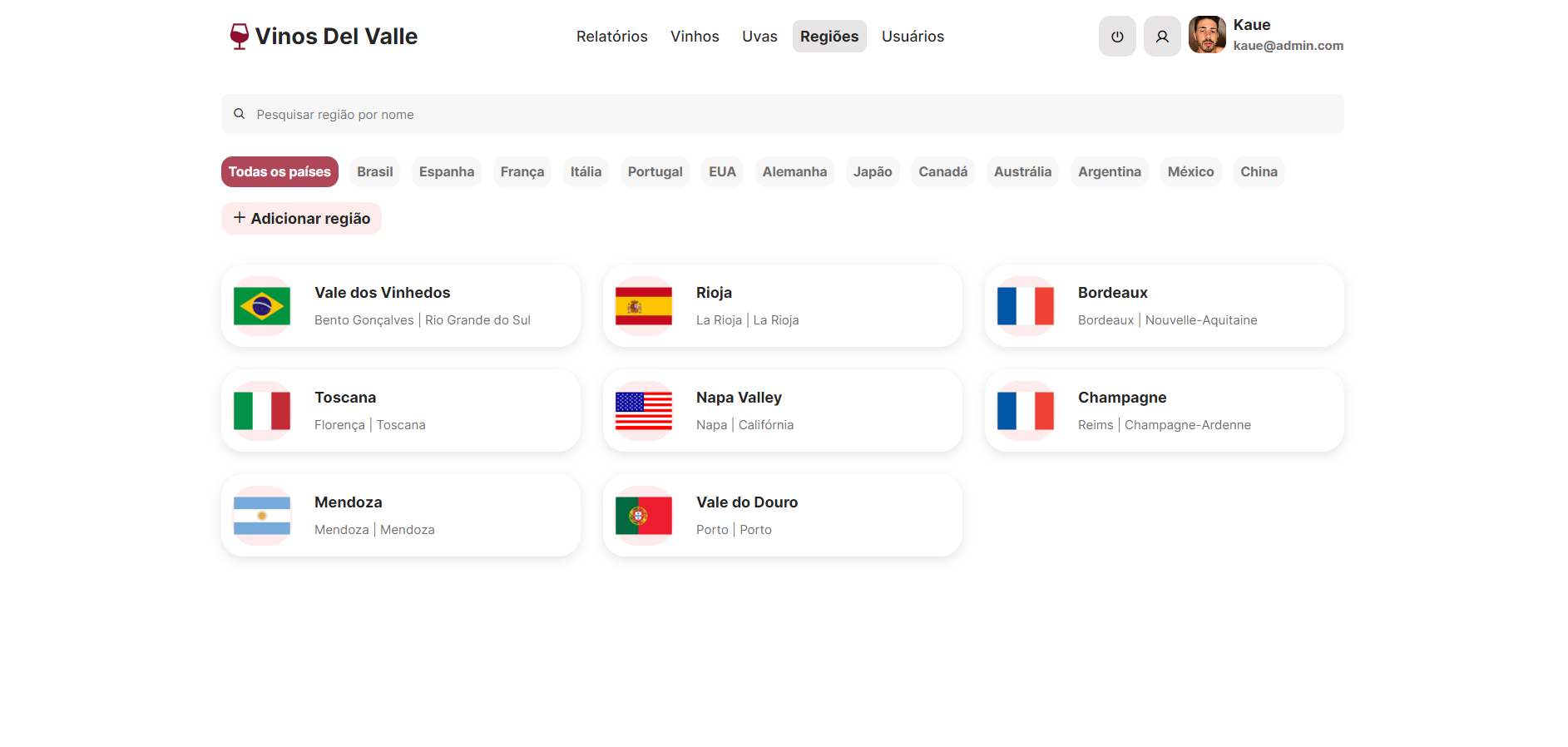
Task: Filter regions by França
Action: [522, 172]
